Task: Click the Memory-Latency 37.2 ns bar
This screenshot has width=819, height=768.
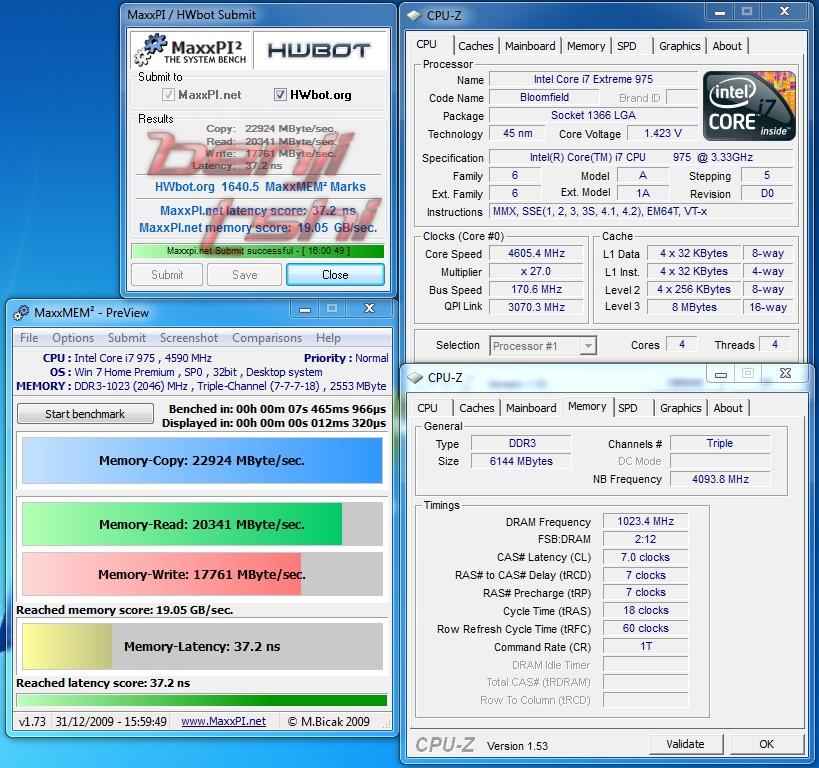Action: pyautogui.click(x=202, y=646)
